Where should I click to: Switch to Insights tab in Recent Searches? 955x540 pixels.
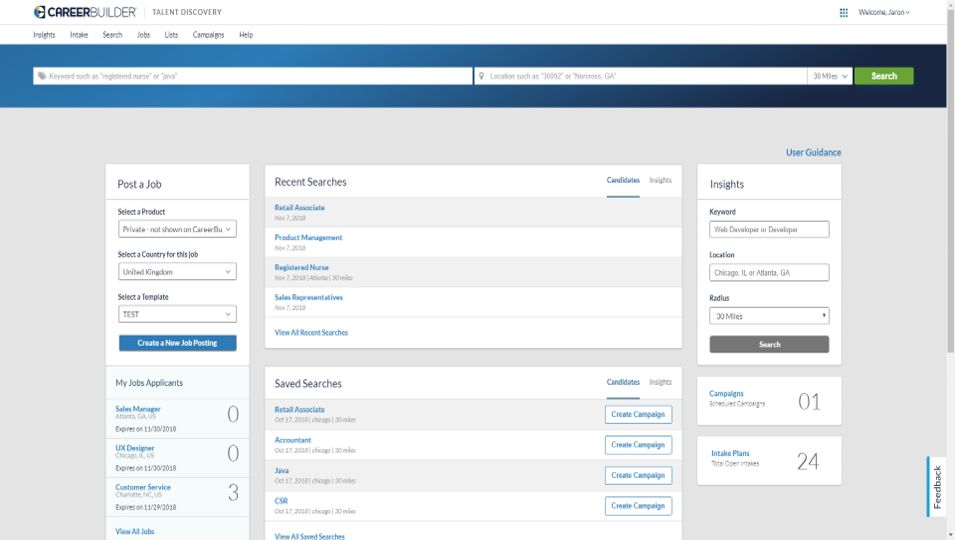pyautogui.click(x=660, y=181)
